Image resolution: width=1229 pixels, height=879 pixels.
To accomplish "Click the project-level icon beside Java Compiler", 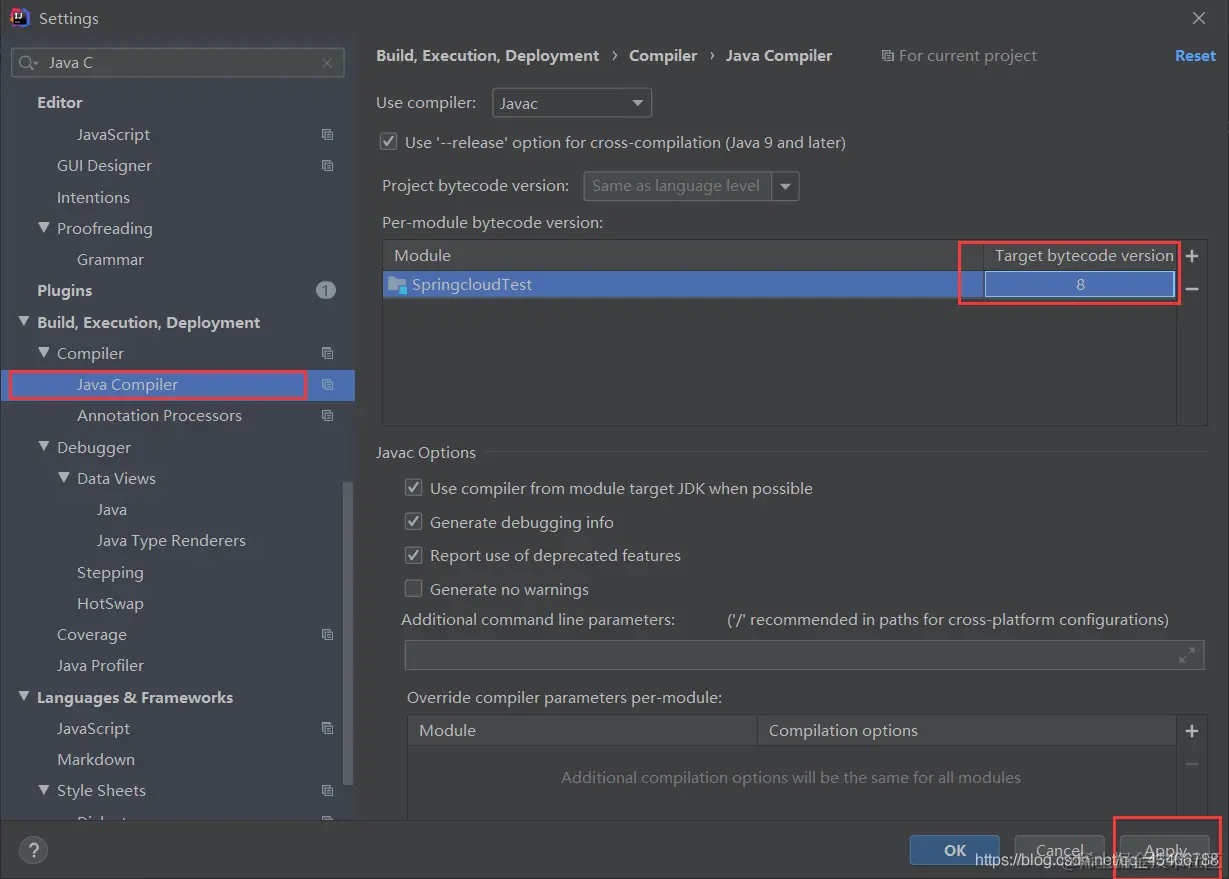I will (x=327, y=384).
